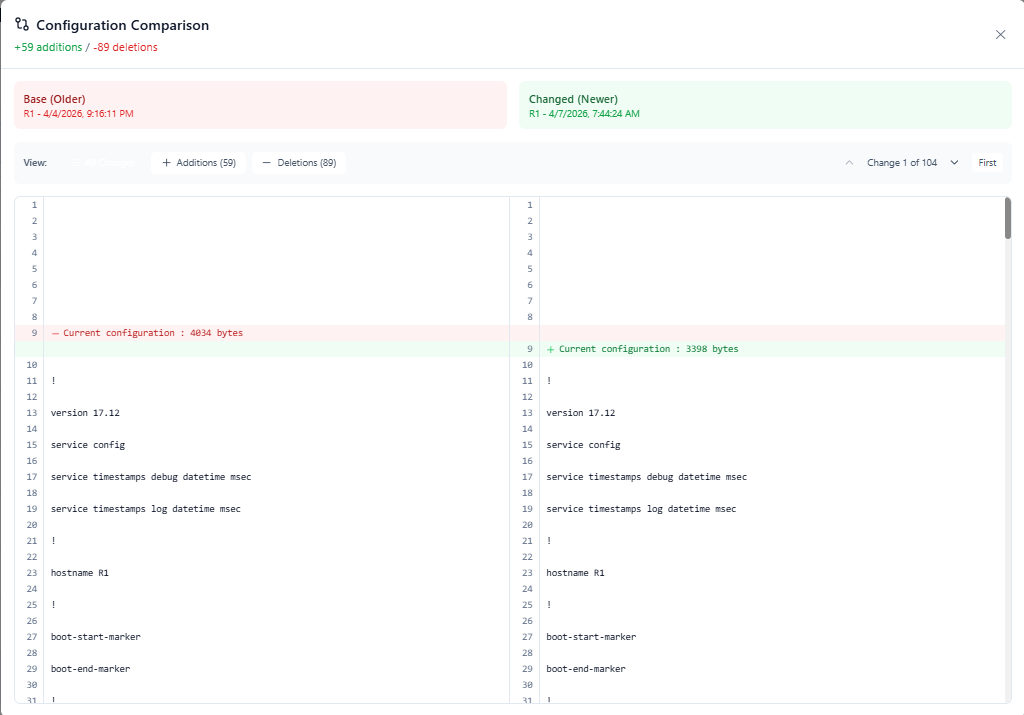Click the Base (Older) header card
This screenshot has height=715, width=1024.
tap(261, 105)
